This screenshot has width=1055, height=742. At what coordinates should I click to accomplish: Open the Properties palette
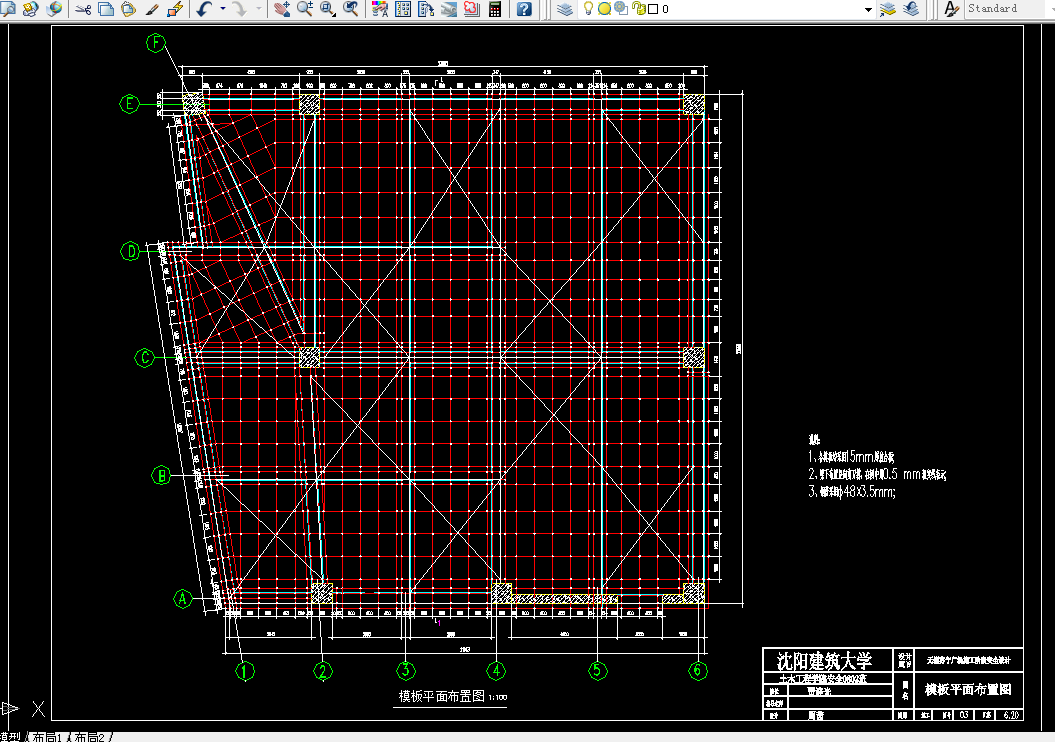380,9
